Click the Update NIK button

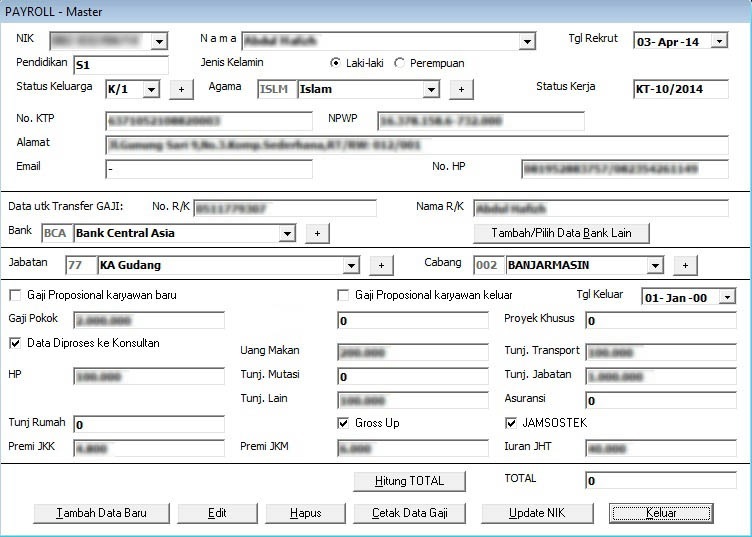(x=537, y=513)
